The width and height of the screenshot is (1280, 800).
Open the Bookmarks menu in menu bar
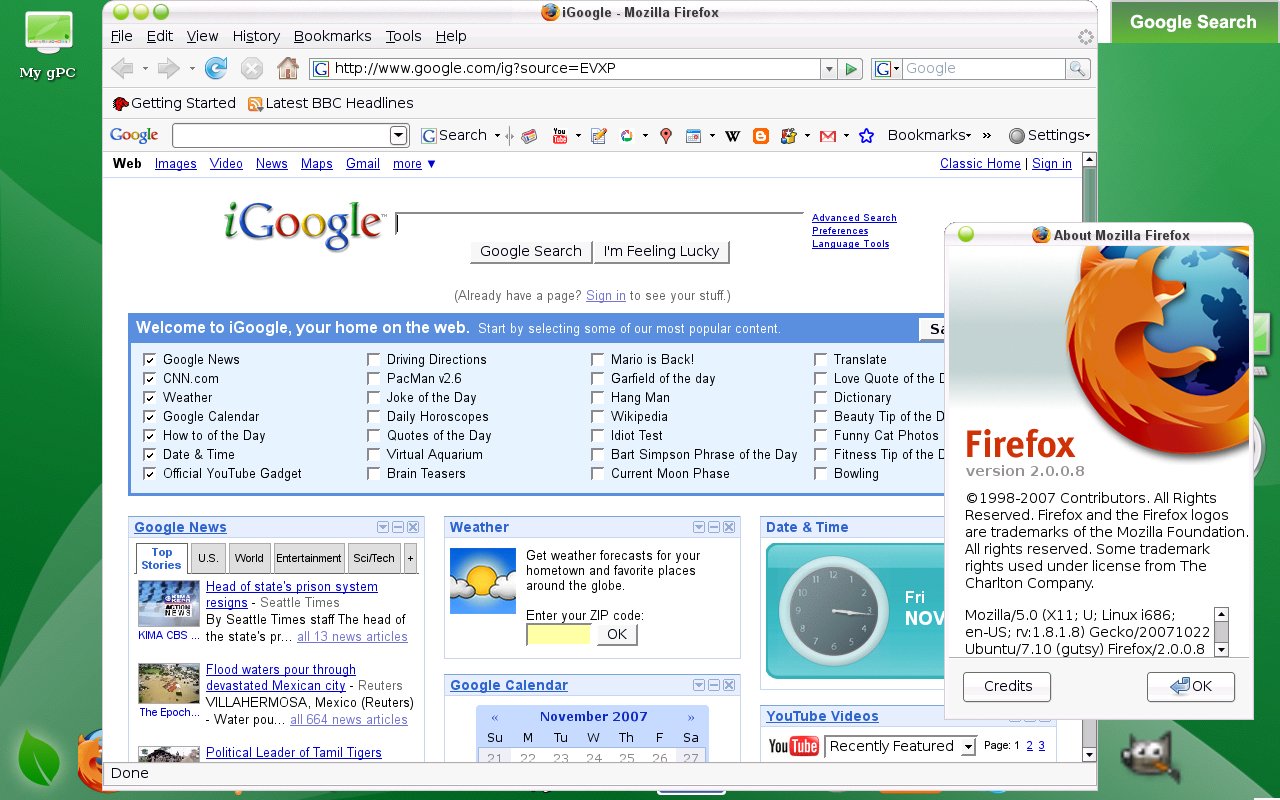pos(332,36)
